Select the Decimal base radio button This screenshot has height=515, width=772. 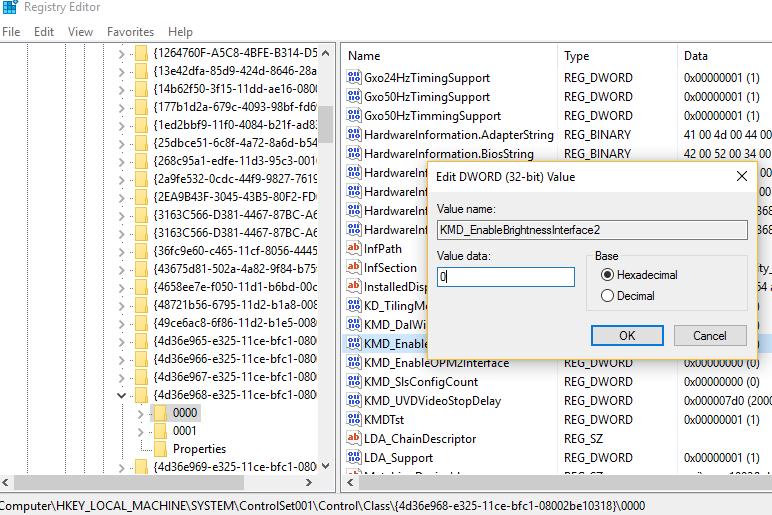(x=608, y=296)
